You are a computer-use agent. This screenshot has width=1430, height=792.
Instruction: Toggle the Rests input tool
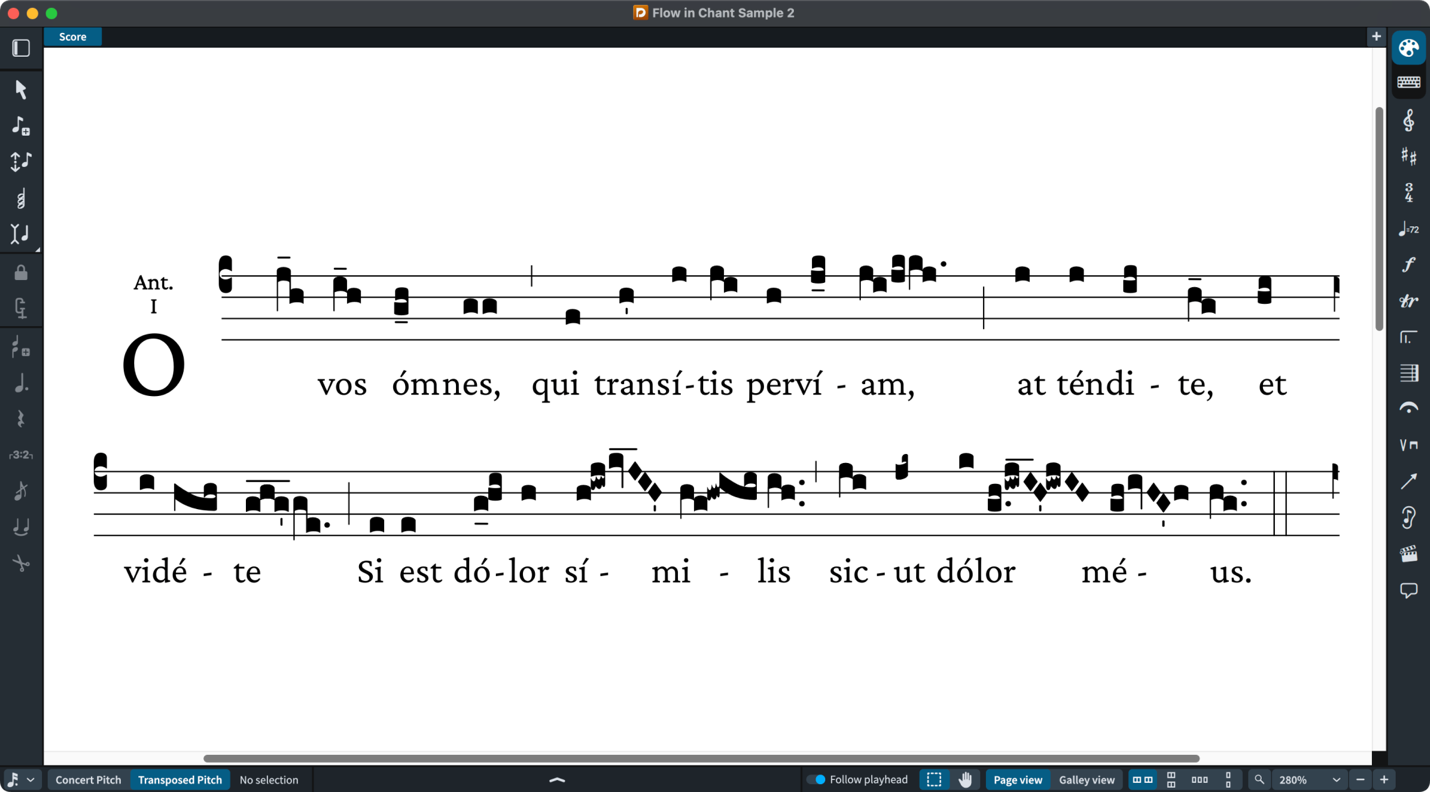pyautogui.click(x=21, y=419)
